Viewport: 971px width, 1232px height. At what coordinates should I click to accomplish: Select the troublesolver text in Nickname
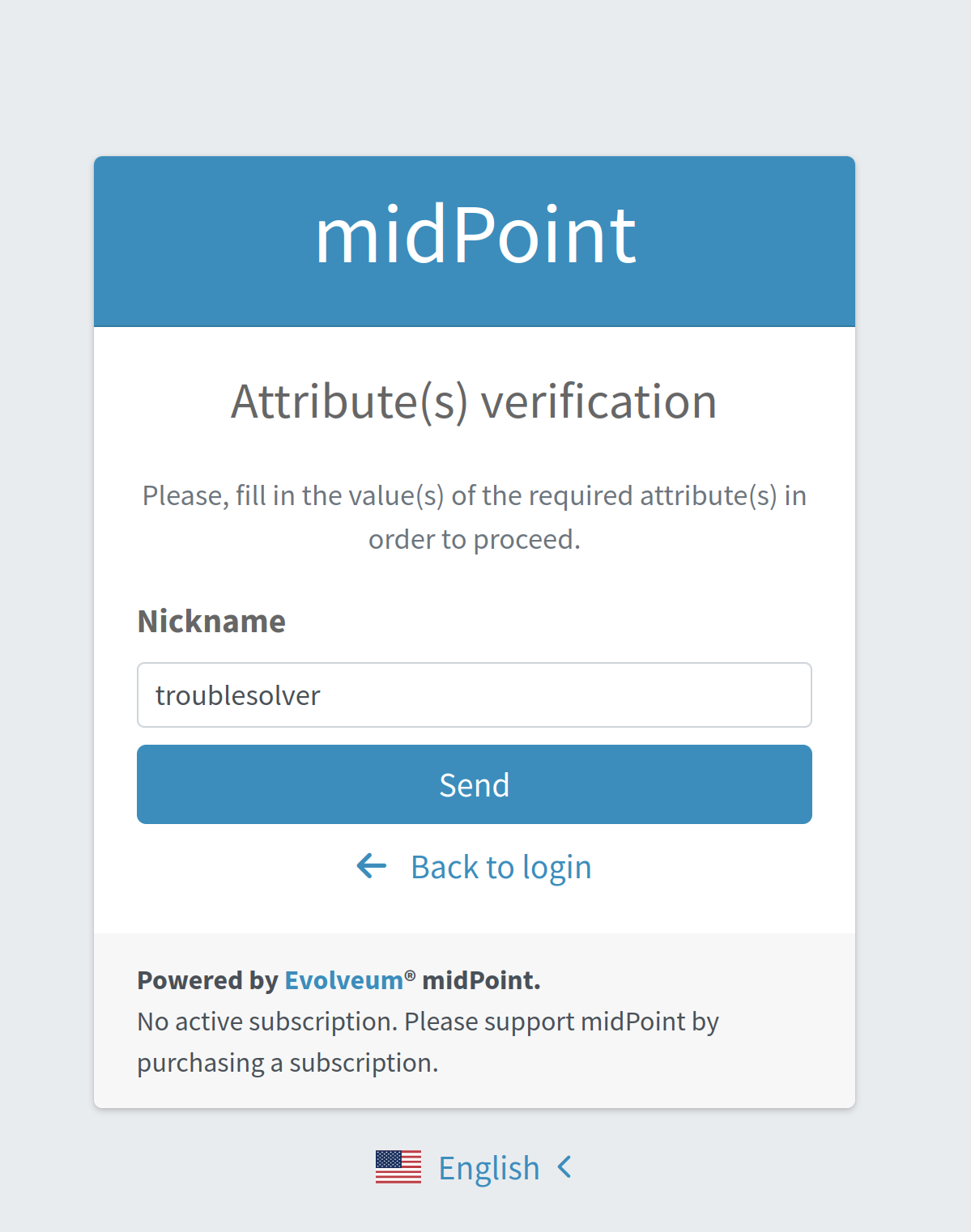pos(238,695)
